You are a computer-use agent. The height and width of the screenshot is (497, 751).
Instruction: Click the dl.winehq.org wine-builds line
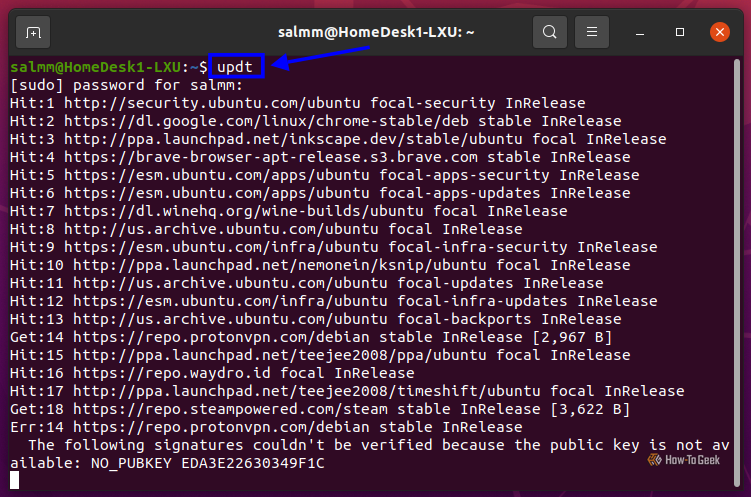tap(289, 211)
